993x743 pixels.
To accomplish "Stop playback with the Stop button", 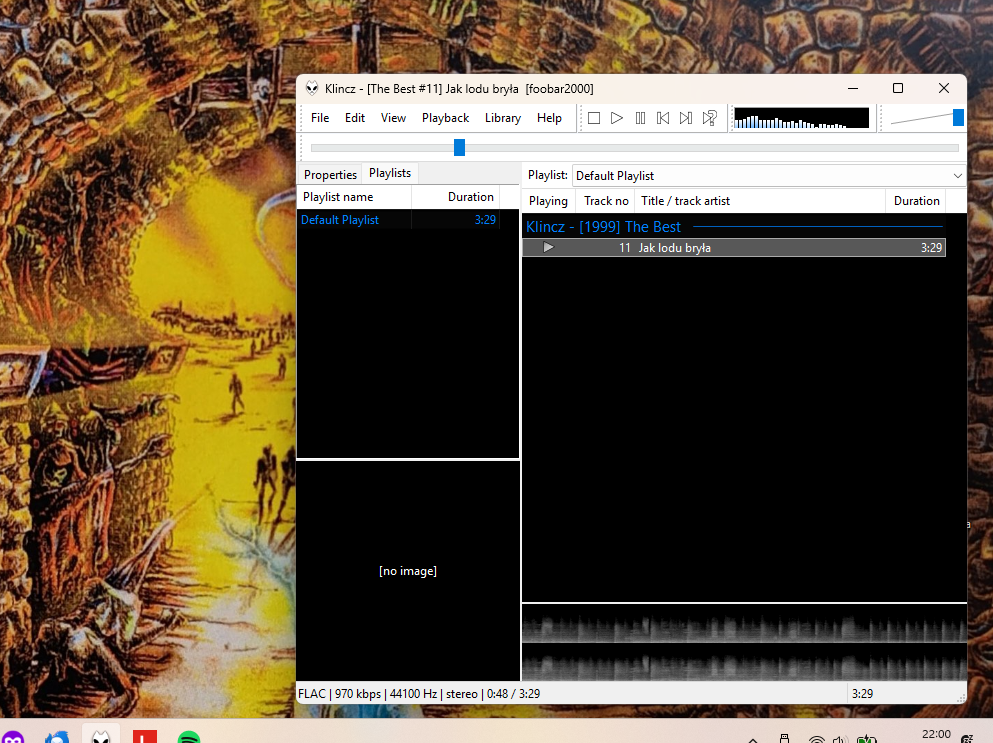I will (594, 118).
